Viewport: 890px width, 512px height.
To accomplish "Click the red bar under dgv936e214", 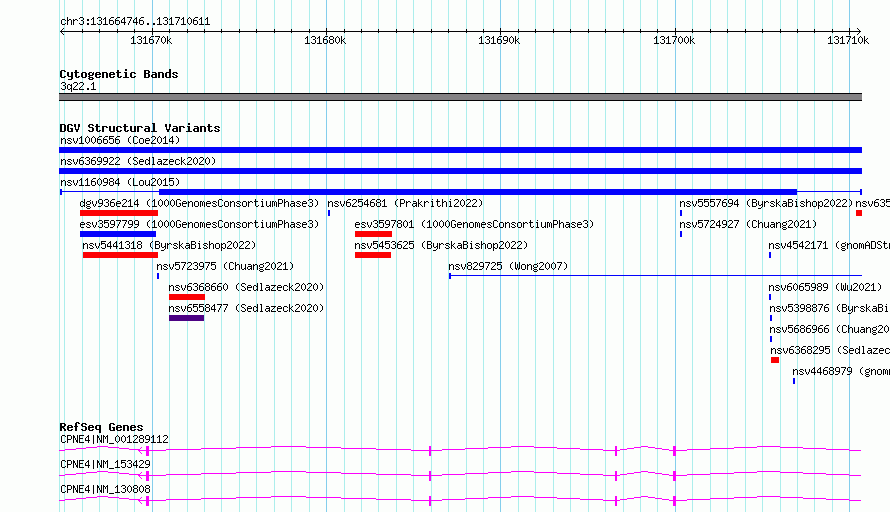I will (x=119, y=213).
